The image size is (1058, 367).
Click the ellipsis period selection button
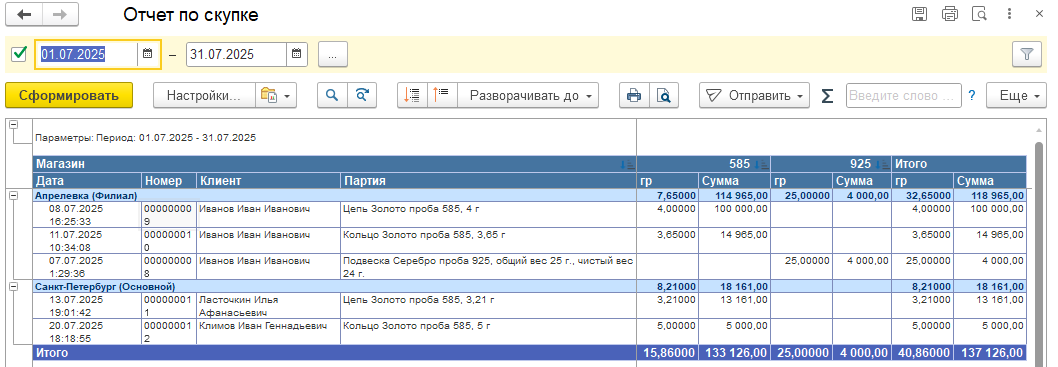coord(333,55)
